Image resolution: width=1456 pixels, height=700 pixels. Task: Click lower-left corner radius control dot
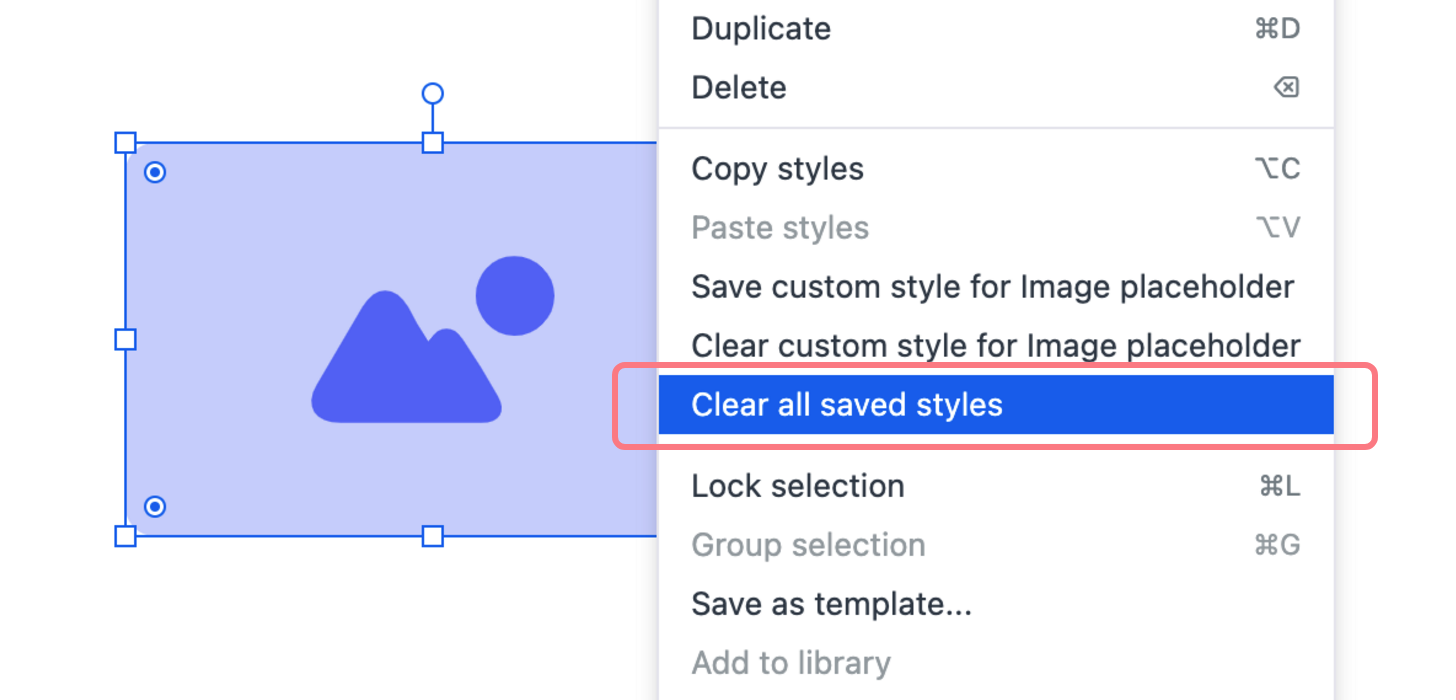[155, 506]
